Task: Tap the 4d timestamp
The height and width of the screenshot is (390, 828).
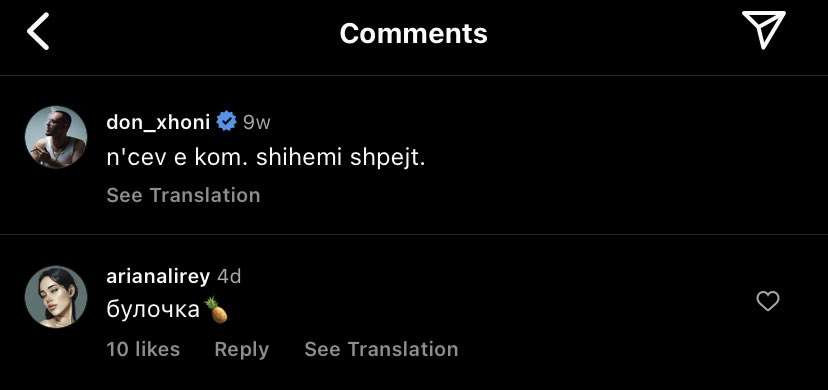Action: pos(229,277)
